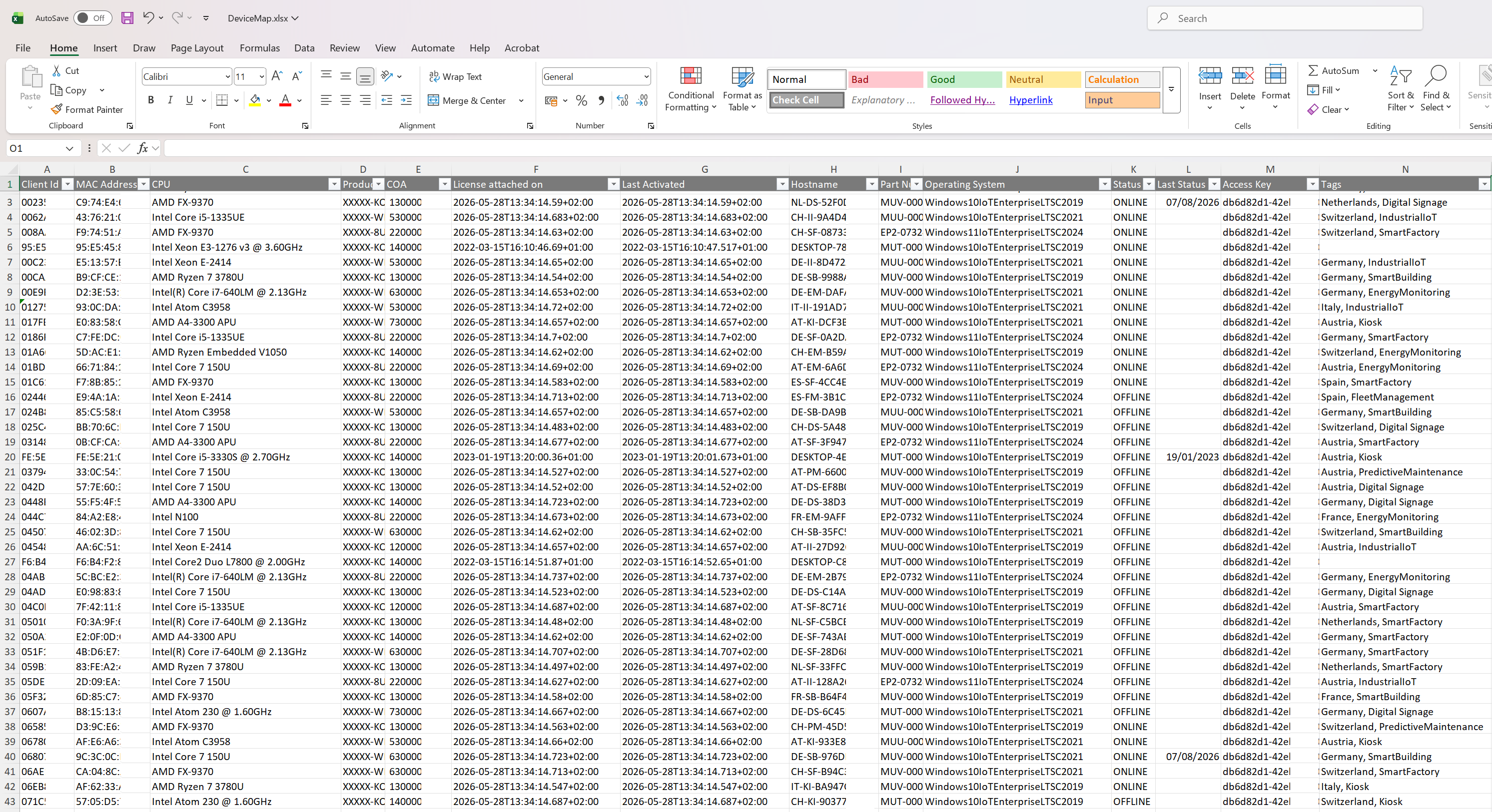Screen dimensions: 1492x812
Task: Click the Delete cells icon
Action: coord(1242,76)
